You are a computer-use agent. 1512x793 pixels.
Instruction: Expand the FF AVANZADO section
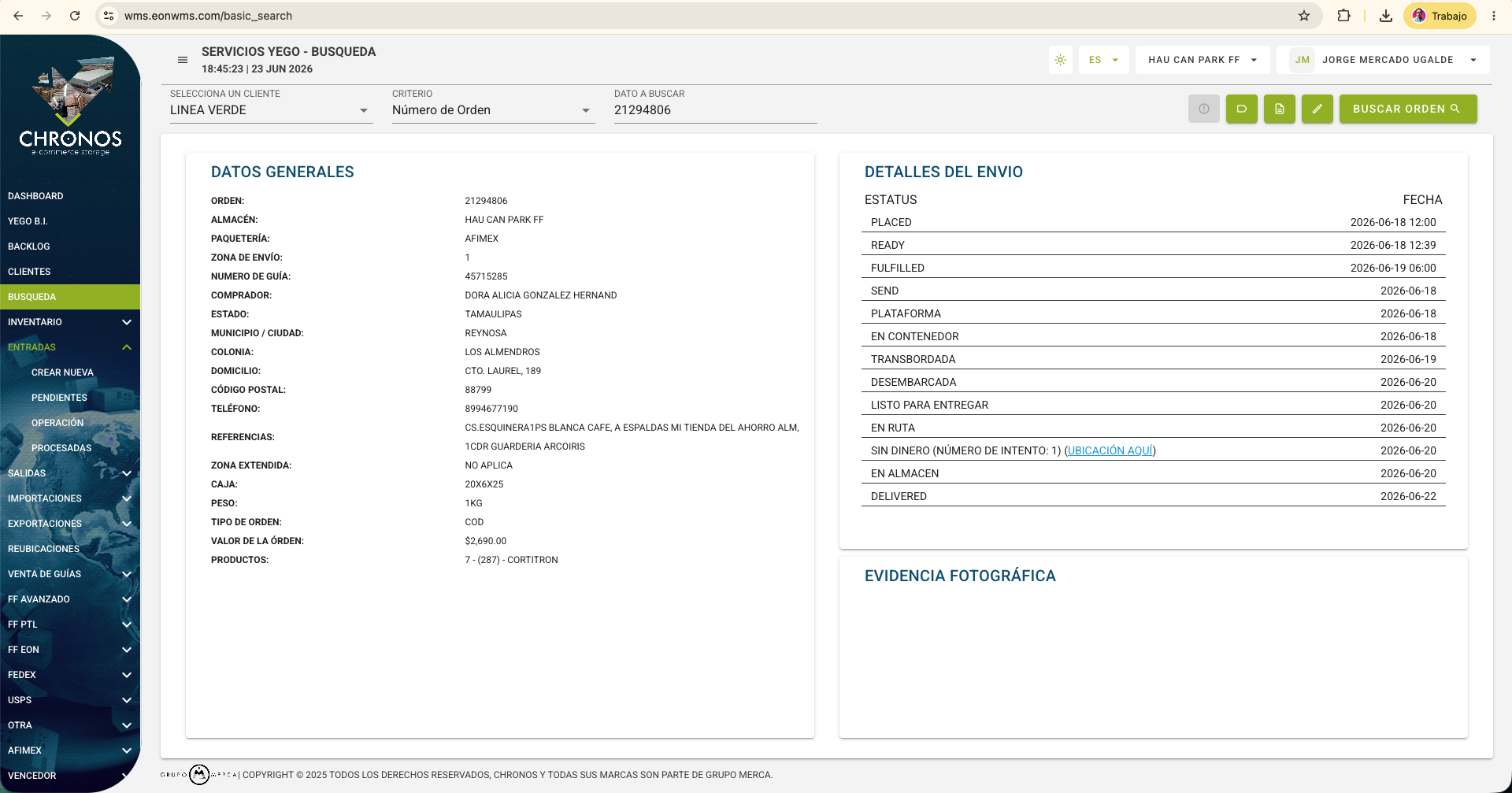(70, 599)
